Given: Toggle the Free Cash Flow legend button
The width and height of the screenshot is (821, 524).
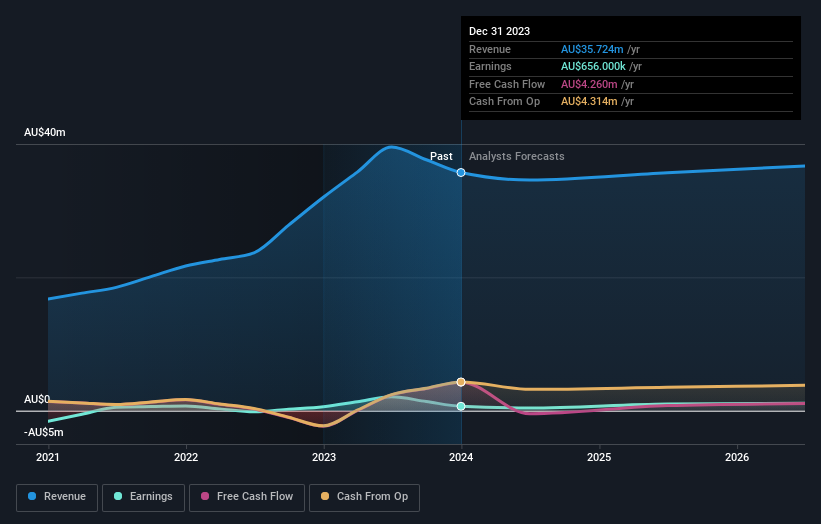Looking at the screenshot, I should tap(247, 497).
